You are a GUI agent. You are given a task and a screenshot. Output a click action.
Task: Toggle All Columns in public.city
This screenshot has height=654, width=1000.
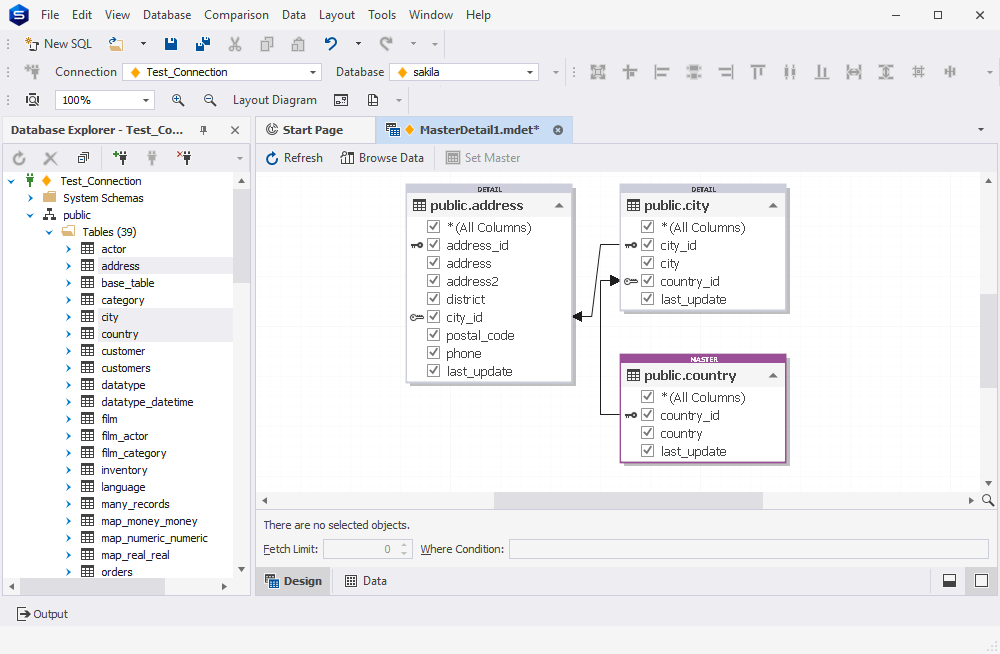point(647,227)
